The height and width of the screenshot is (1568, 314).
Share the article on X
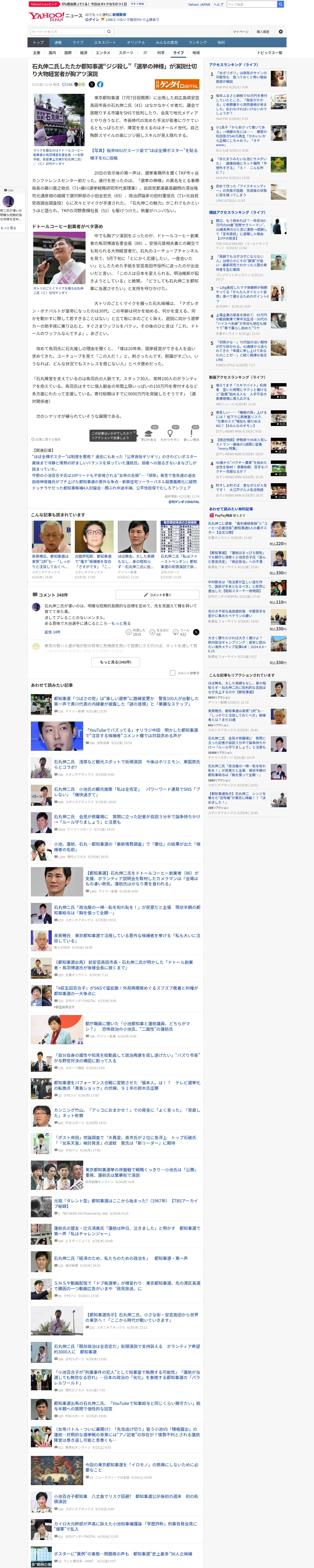92,85
